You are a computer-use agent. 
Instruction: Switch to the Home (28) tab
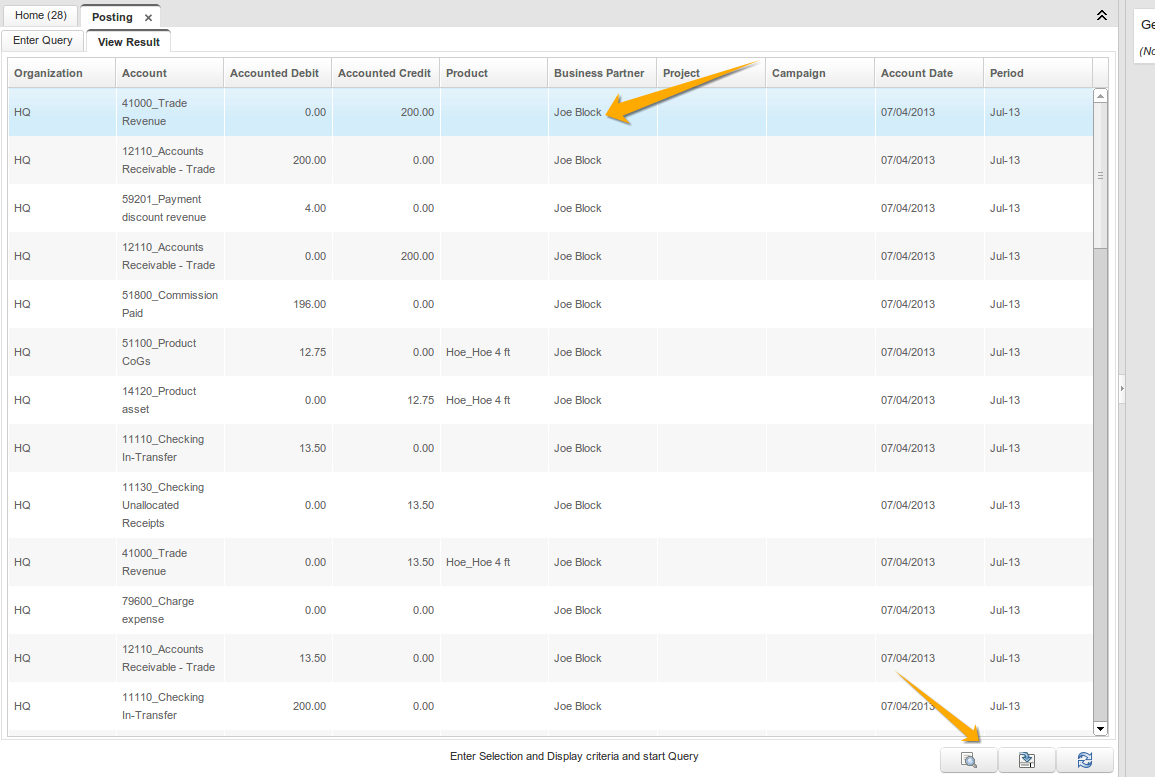(41, 16)
